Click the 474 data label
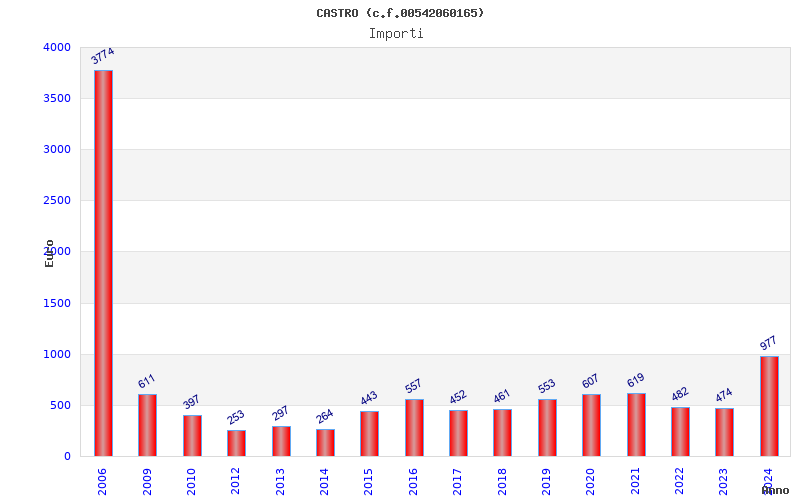Screen dimensions: 800x500 tap(723, 394)
